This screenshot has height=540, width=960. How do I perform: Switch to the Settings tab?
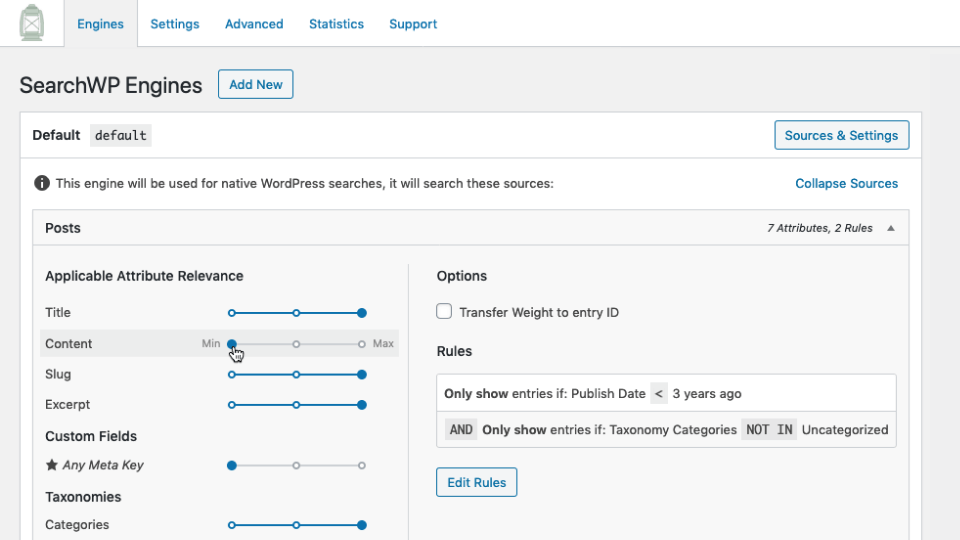pyautogui.click(x=174, y=24)
